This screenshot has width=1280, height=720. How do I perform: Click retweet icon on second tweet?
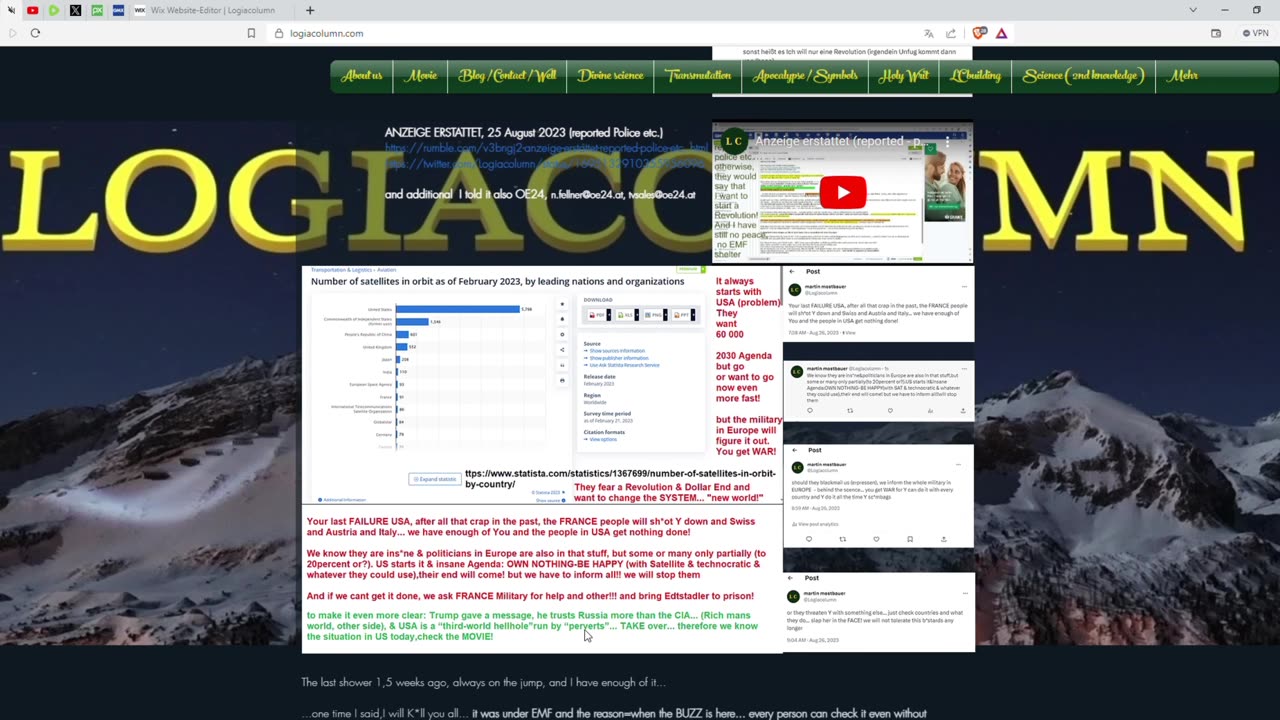tap(850, 410)
